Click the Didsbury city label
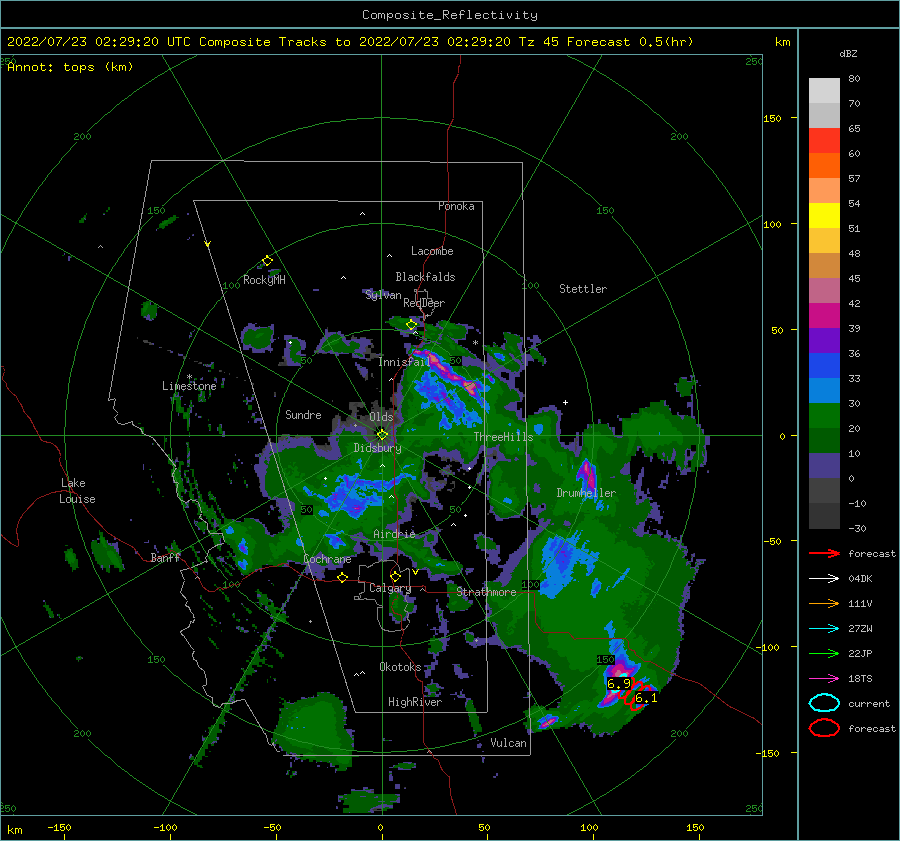 tap(377, 448)
